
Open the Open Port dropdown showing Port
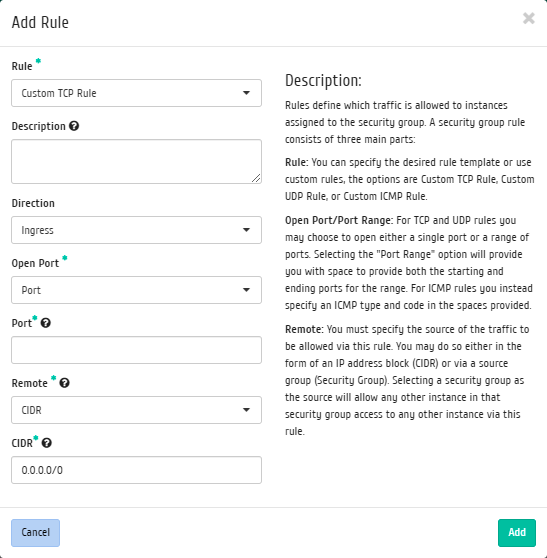point(136,290)
